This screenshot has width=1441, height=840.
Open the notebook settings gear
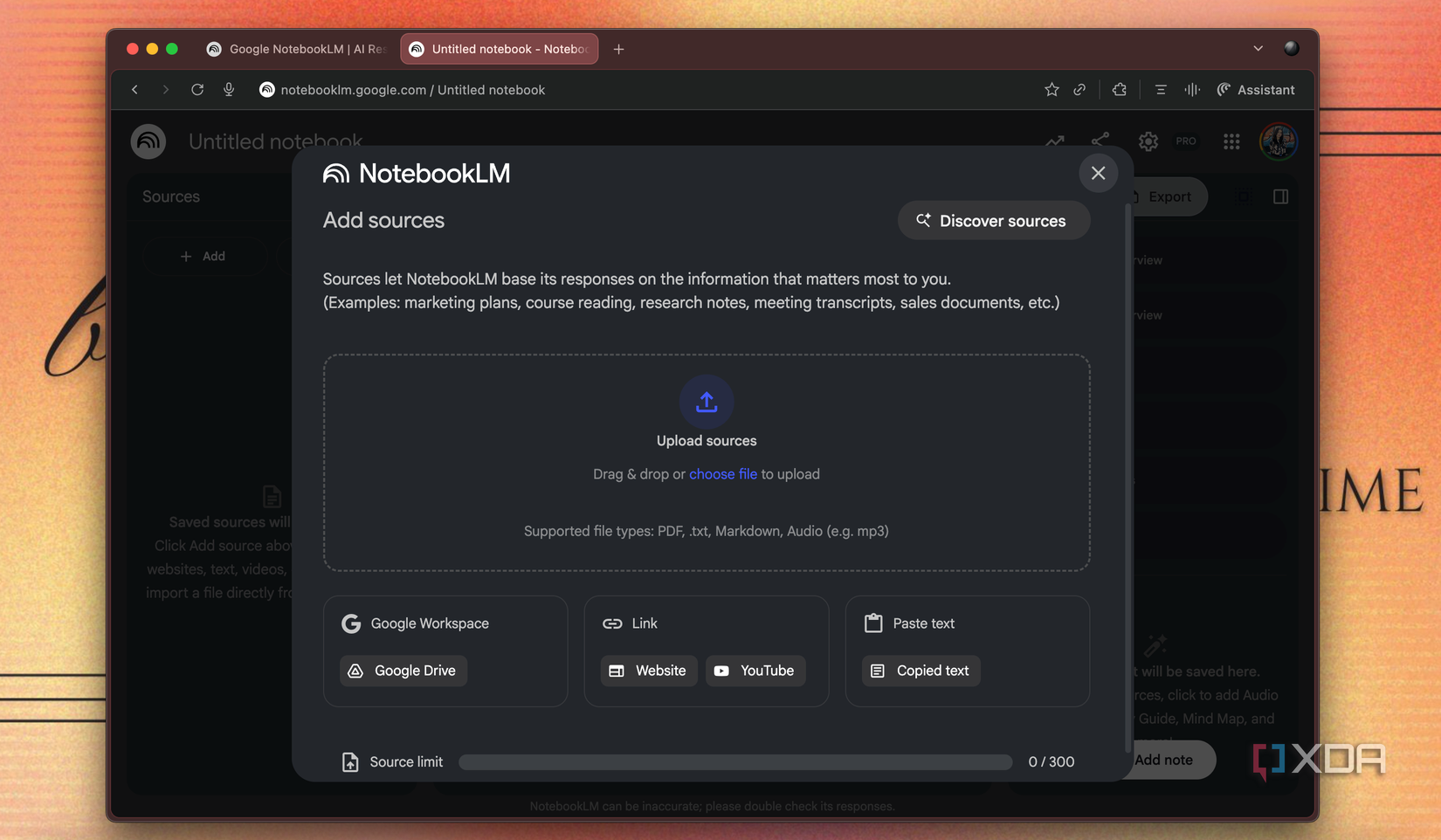click(1148, 141)
